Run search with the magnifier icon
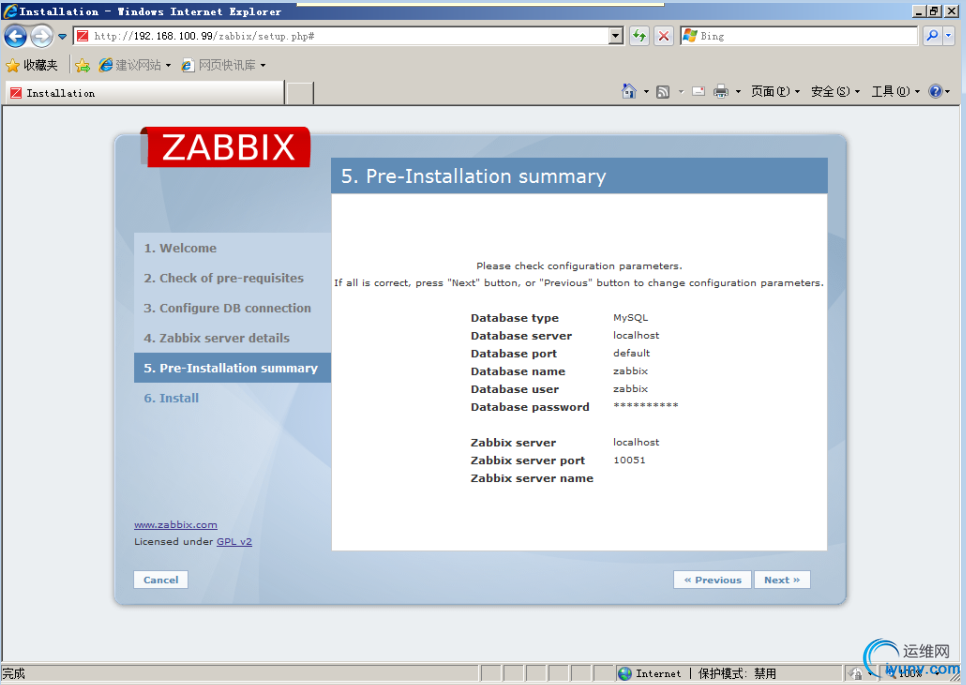Screen dimensions: 966x685 932,36
